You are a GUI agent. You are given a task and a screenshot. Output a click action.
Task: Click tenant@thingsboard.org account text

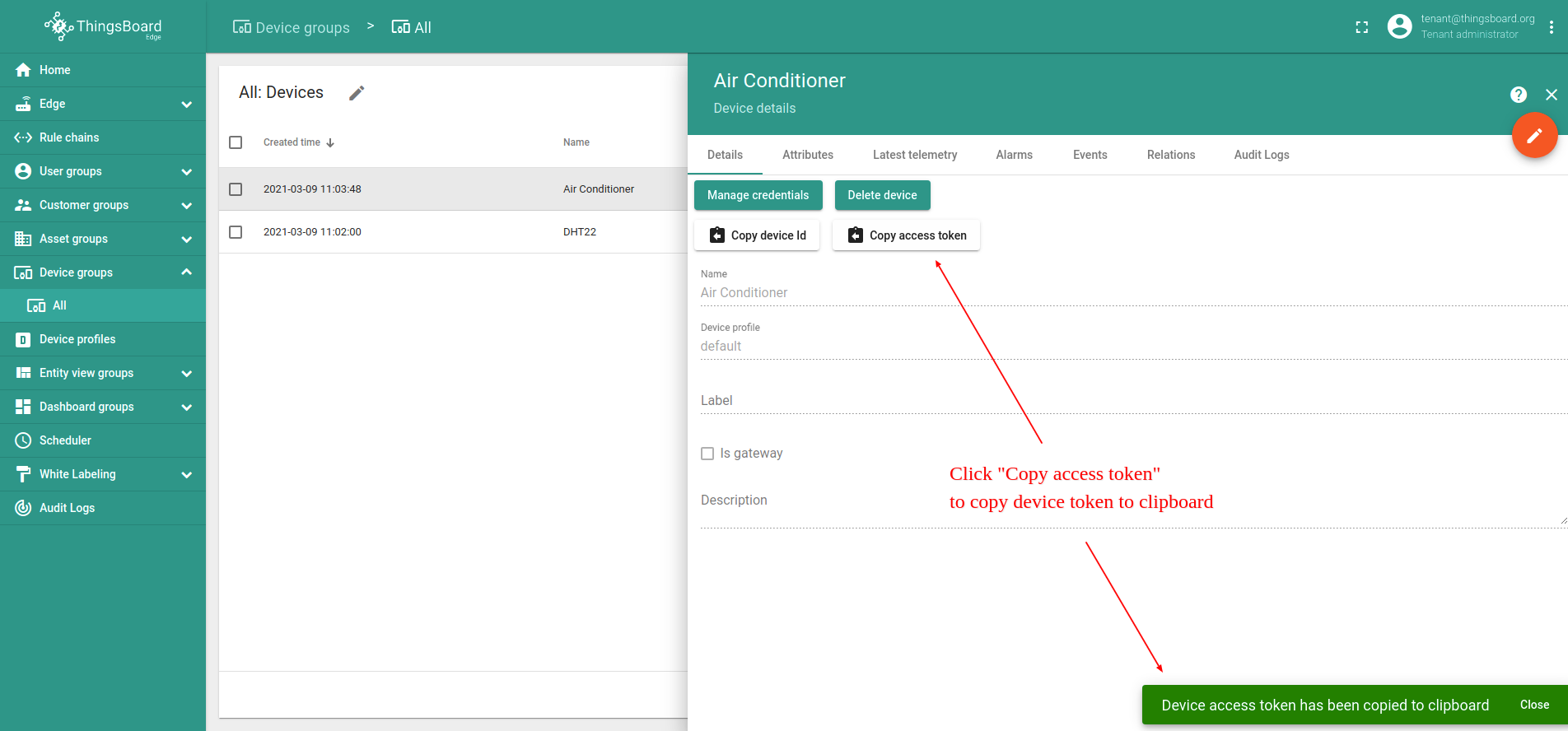click(1477, 19)
